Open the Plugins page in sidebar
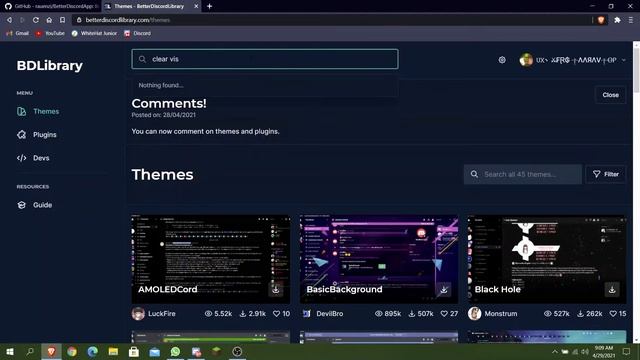The height and width of the screenshot is (360, 640). pos(37,135)
